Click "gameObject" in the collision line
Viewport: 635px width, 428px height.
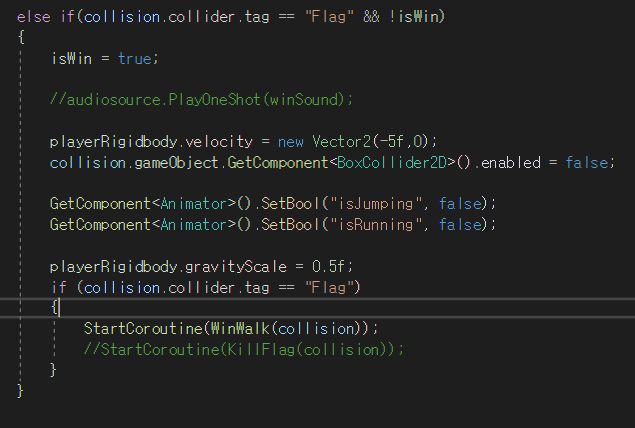pos(176,163)
